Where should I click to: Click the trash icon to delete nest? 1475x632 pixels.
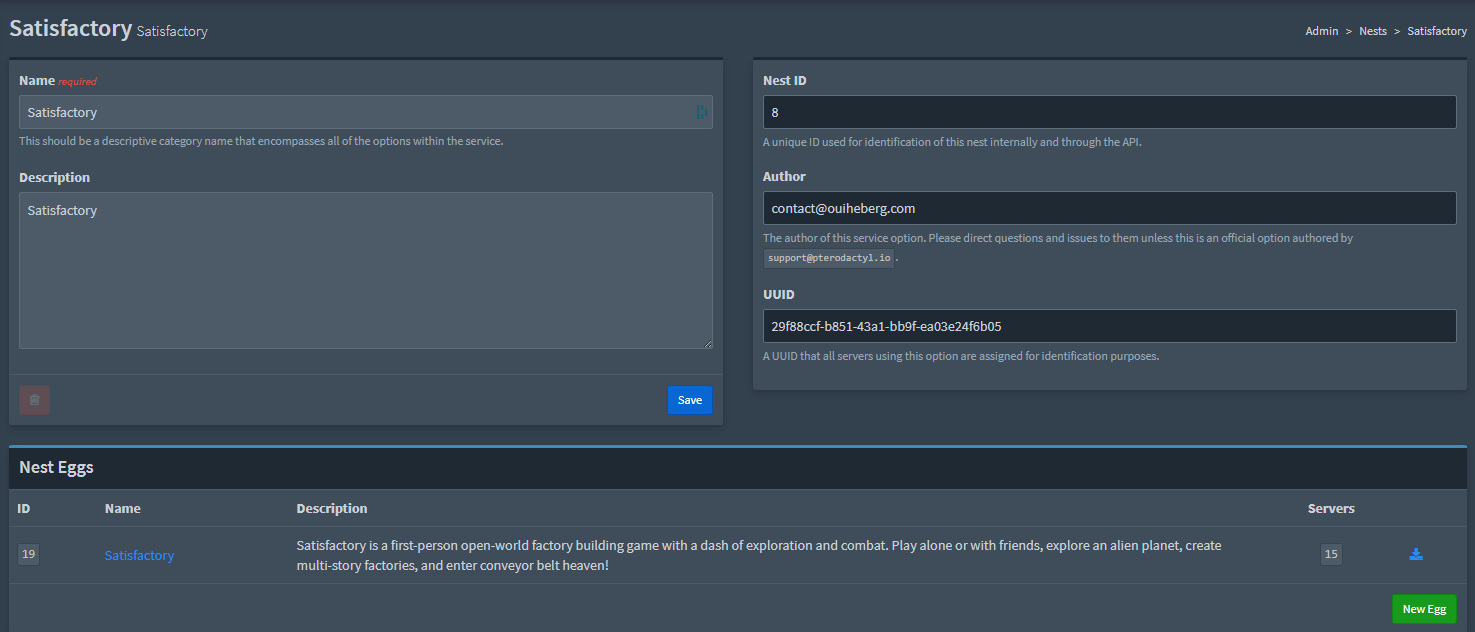(x=35, y=400)
